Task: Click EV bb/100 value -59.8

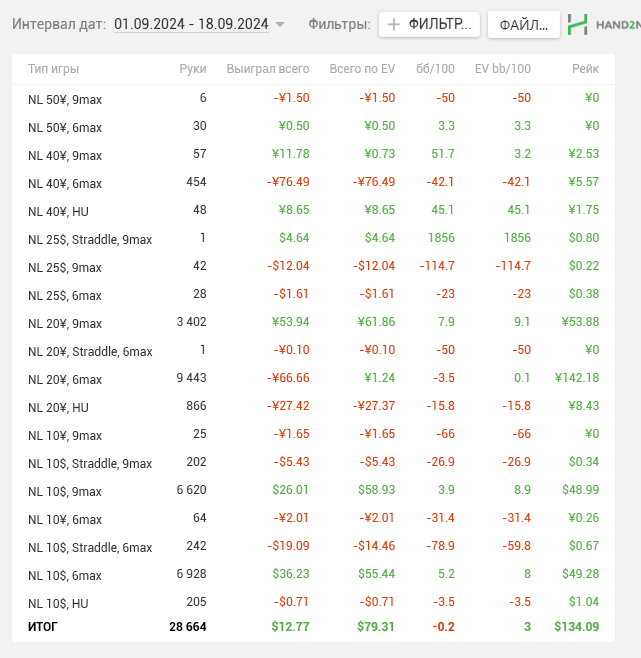Action: [x=517, y=546]
